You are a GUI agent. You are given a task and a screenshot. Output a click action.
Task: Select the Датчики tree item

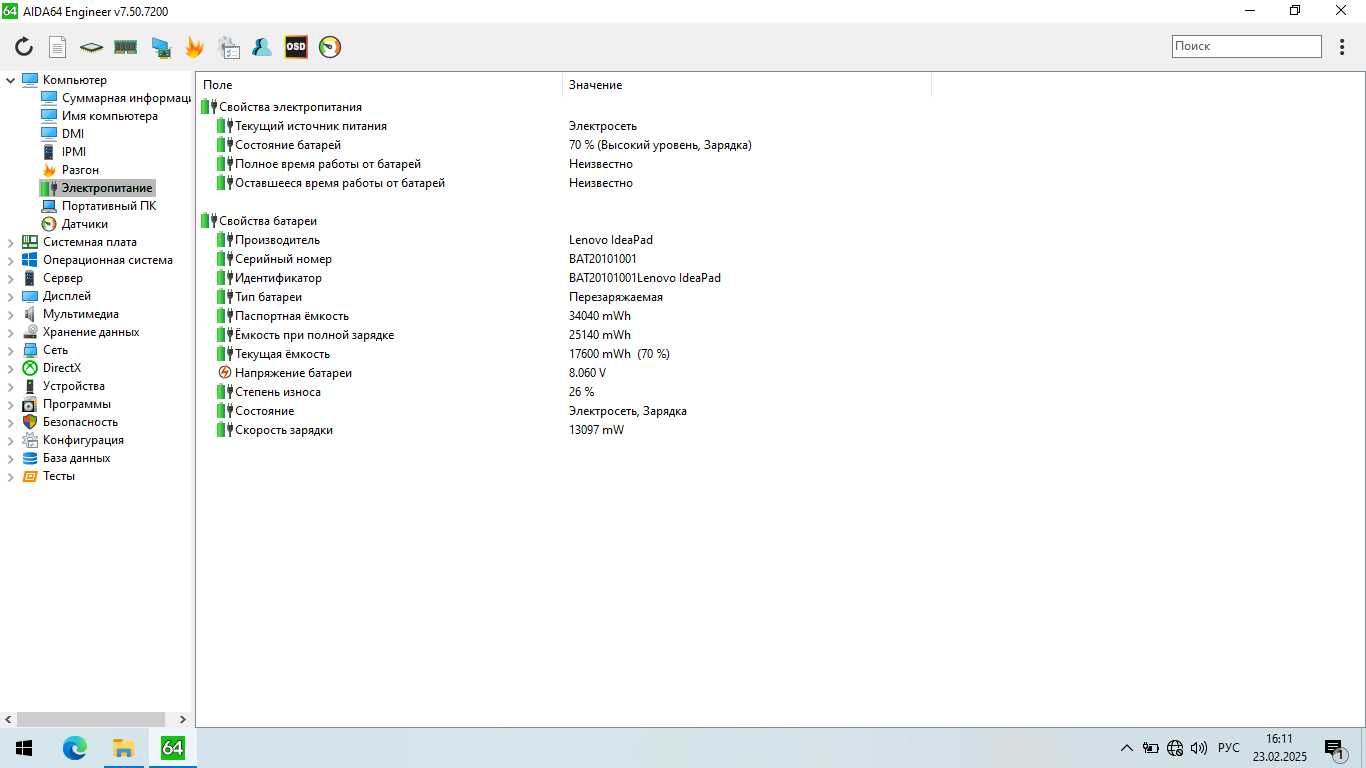pyautogui.click(x=85, y=224)
